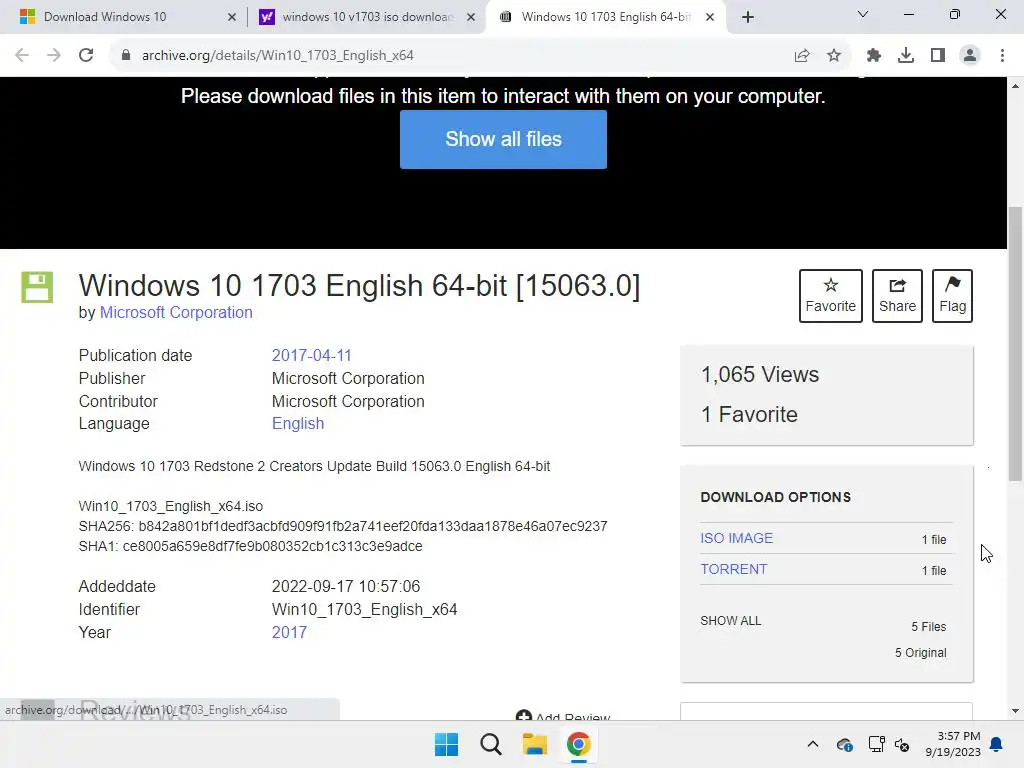Click the scrollbar up arrow
The image size is (1024, 768).
pyautogui.click(x=1015, y=86)
